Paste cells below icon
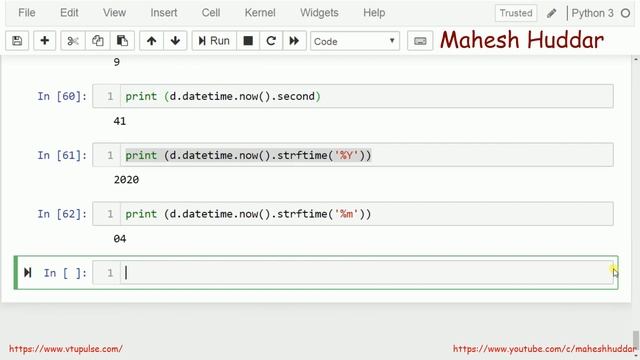The image size is (640, 360). [x=122, y=41]
